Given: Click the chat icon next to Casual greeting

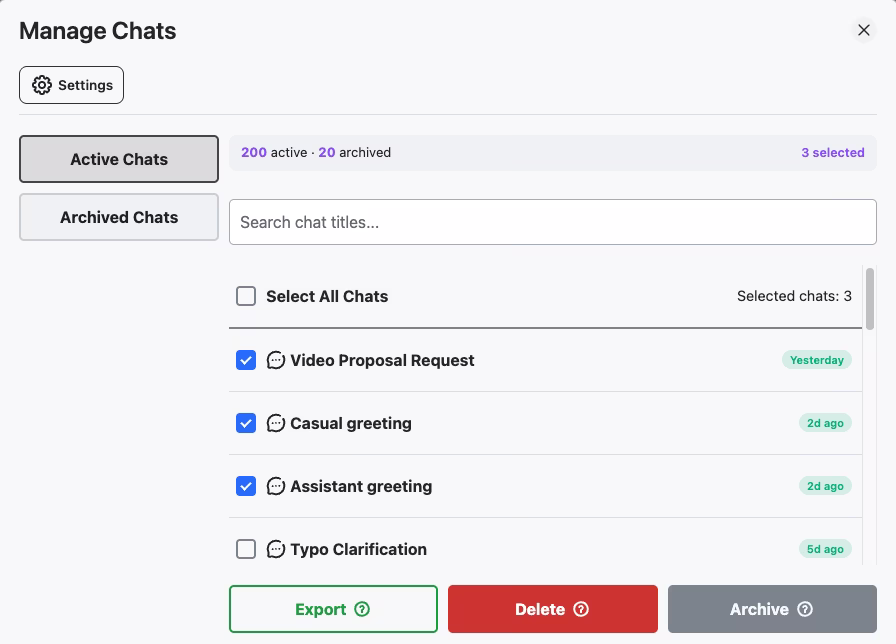Looking at the screenshot, I should point(275,423).
